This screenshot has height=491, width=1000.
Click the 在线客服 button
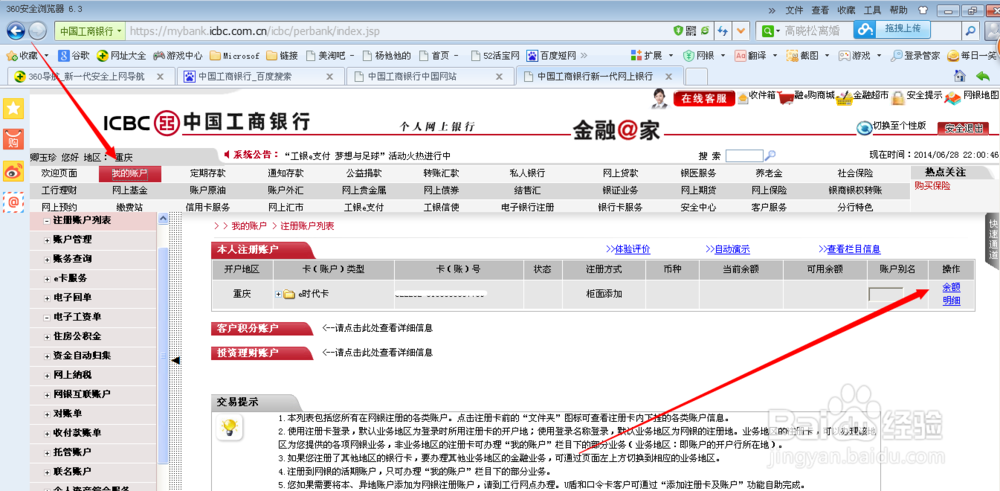pyautogui.click(x=703, y=98)
